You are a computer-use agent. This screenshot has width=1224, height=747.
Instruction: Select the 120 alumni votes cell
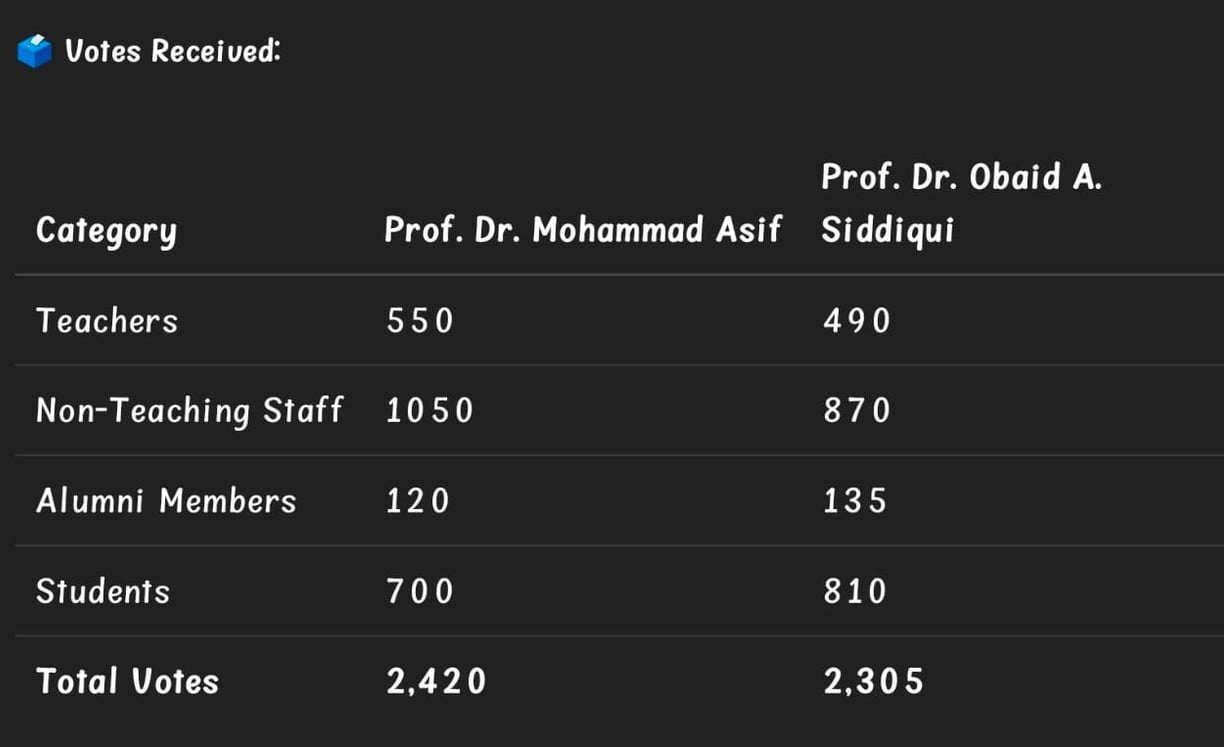(x=418, y=501)
